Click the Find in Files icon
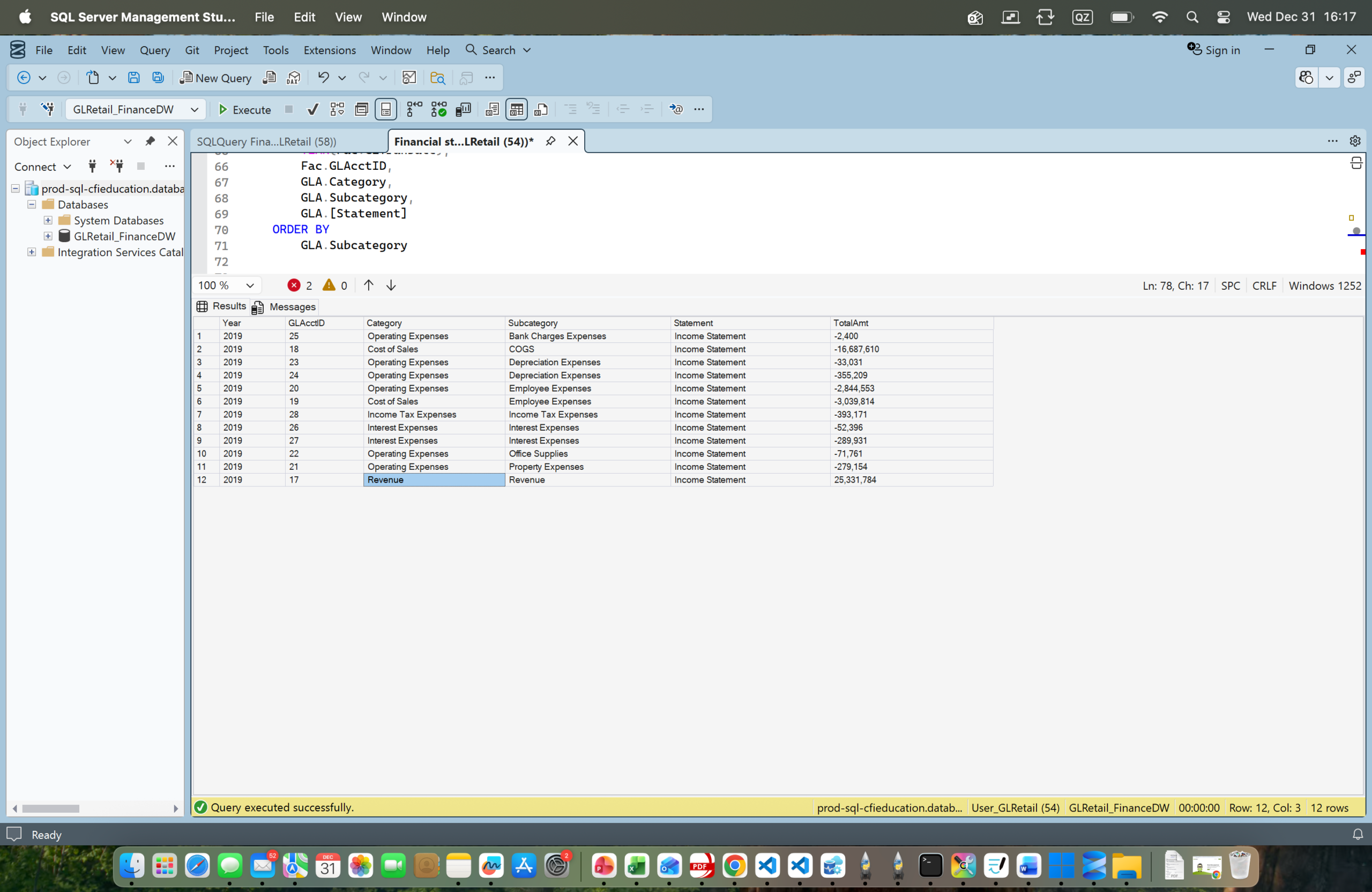 click(437, 78)
